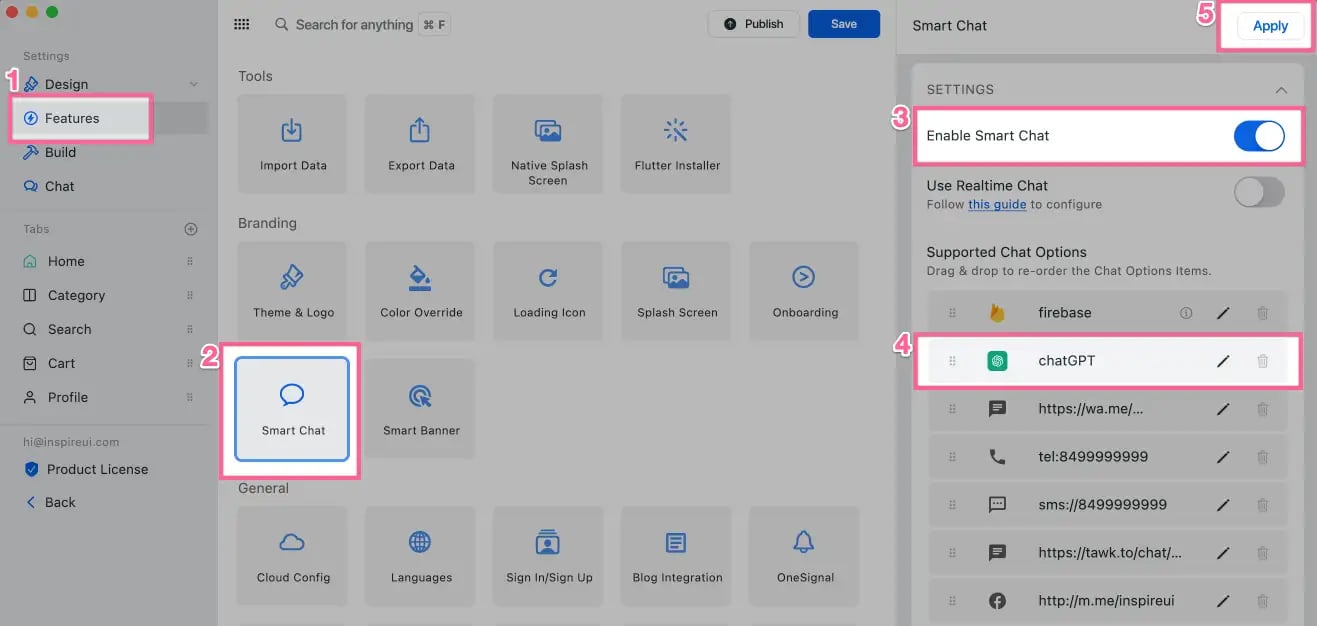Open the 'this guide' link

click(997, 204)
